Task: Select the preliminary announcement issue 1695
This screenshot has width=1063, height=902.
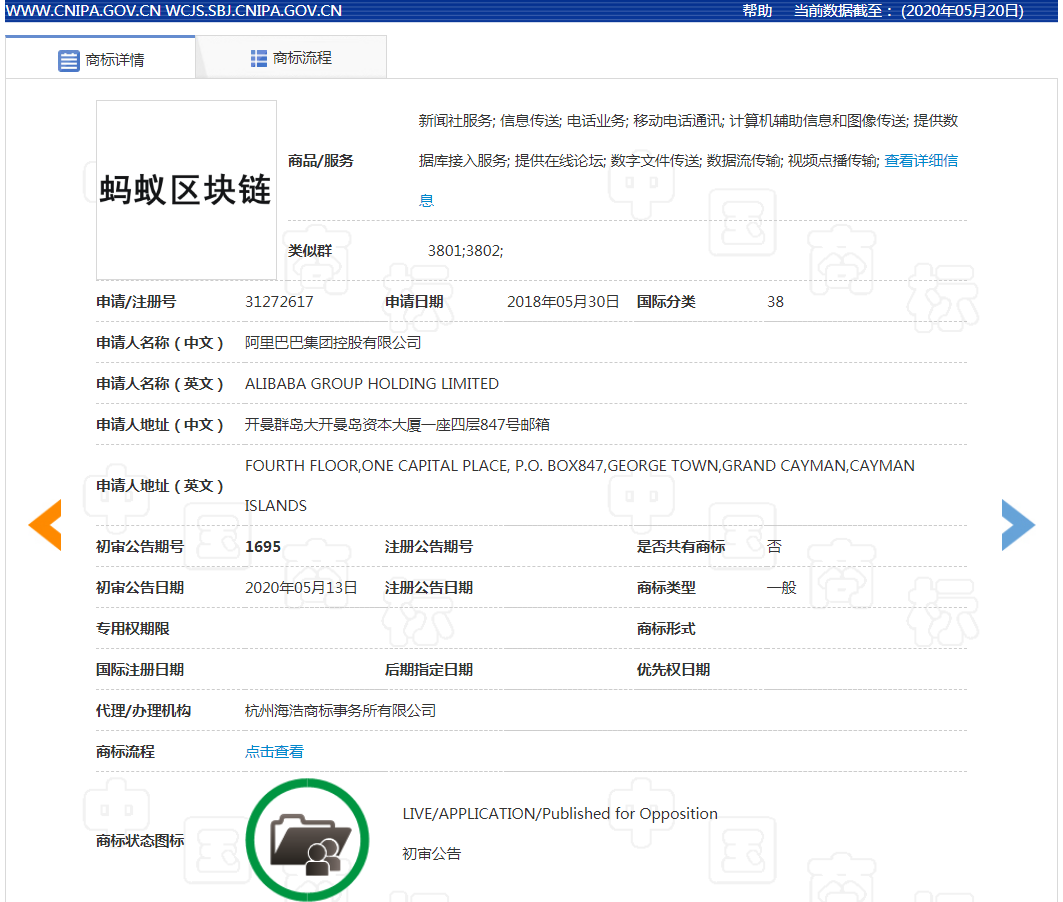Action: pos(262,547)
